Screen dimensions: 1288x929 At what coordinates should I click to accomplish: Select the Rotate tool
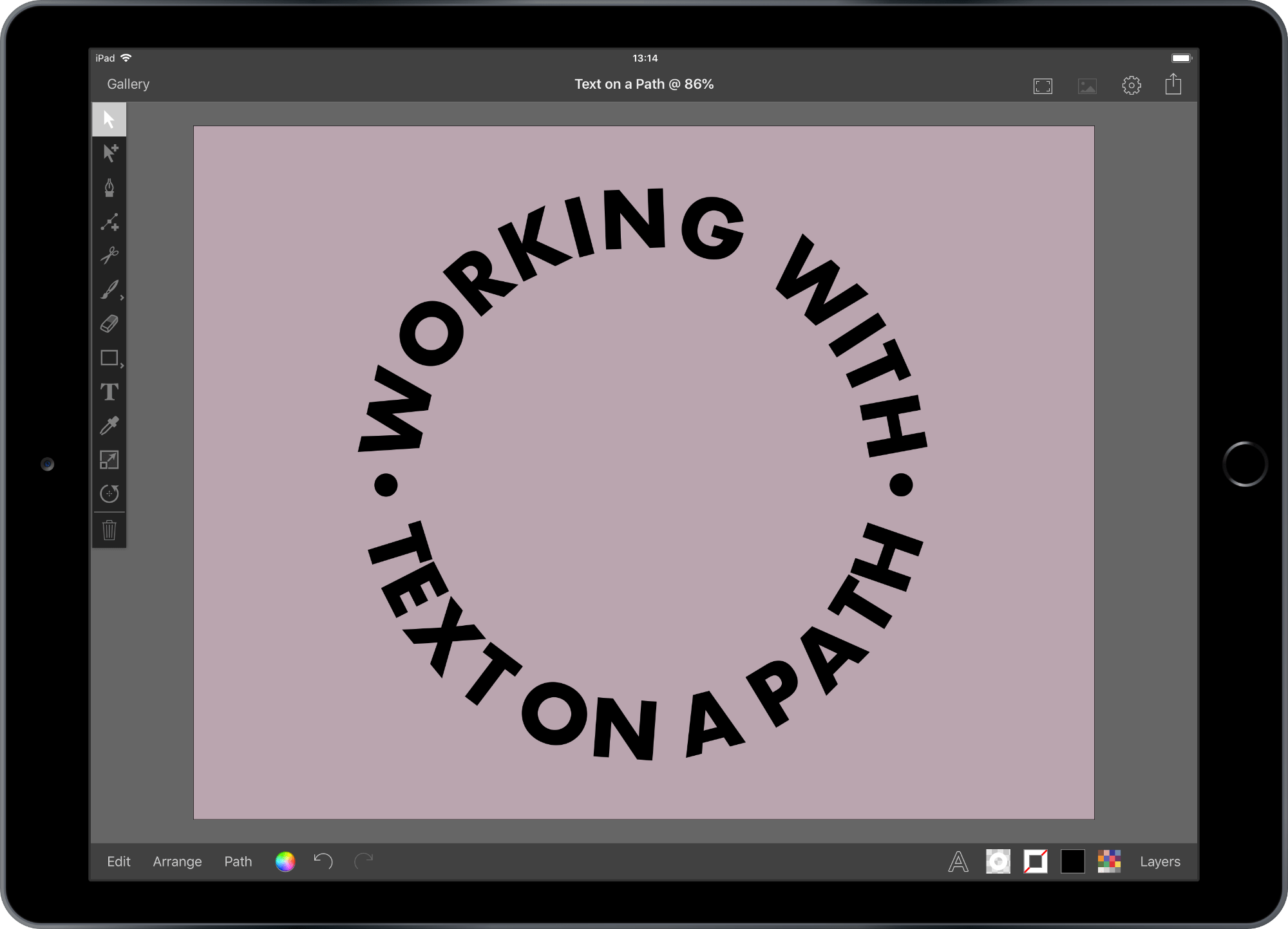tap(109, 494)
